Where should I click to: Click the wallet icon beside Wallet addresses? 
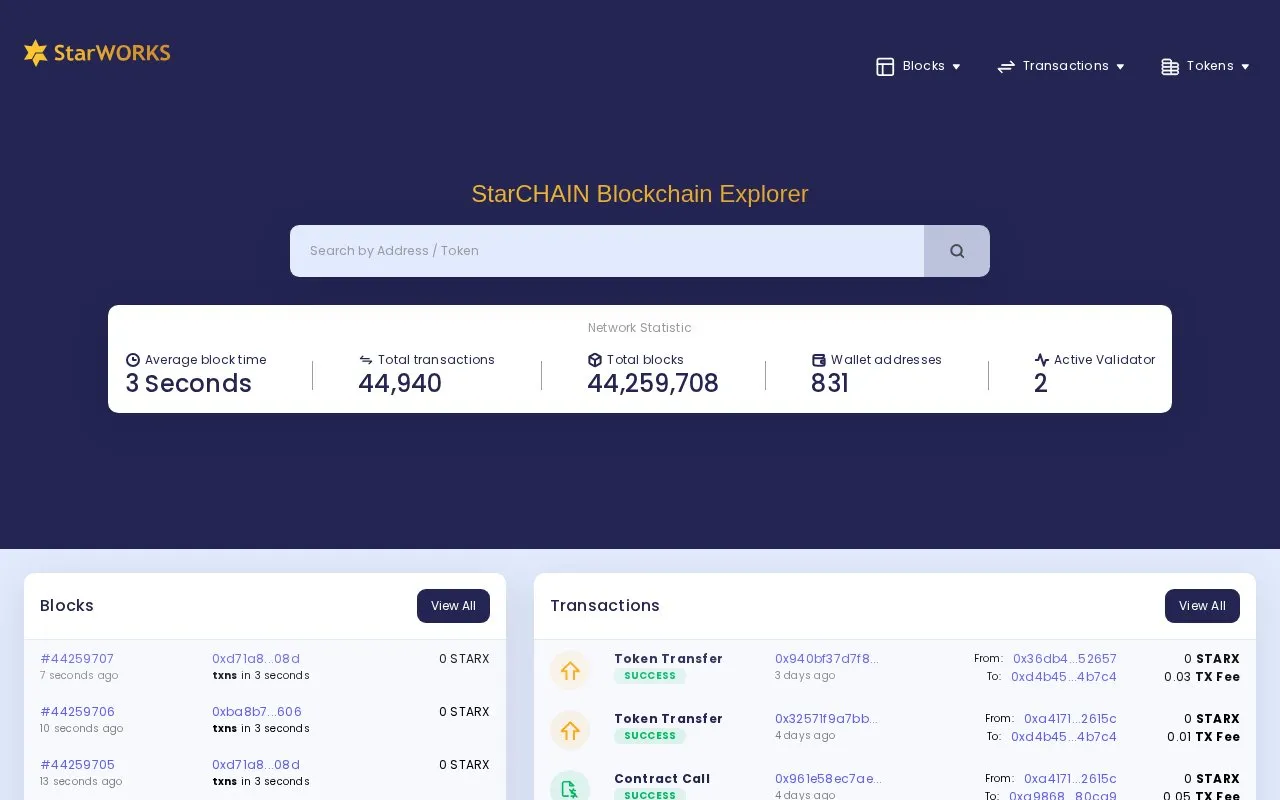coord(819,360)
